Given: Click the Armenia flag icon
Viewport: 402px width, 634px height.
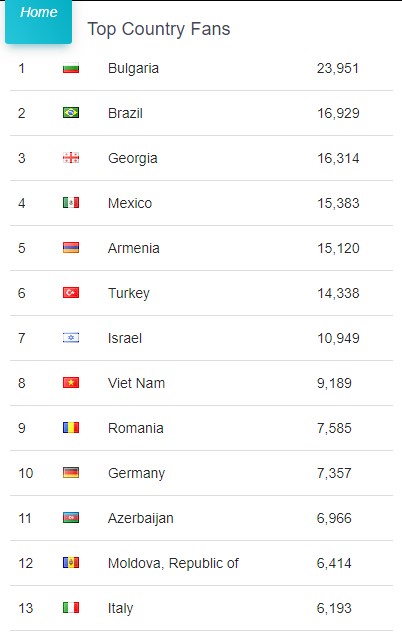Looking at the screenshot, I should point(71,247).
